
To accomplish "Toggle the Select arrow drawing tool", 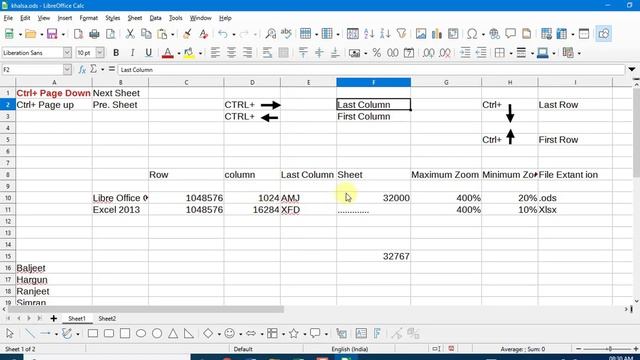I will pyautogui.click(x=10, y=333).
